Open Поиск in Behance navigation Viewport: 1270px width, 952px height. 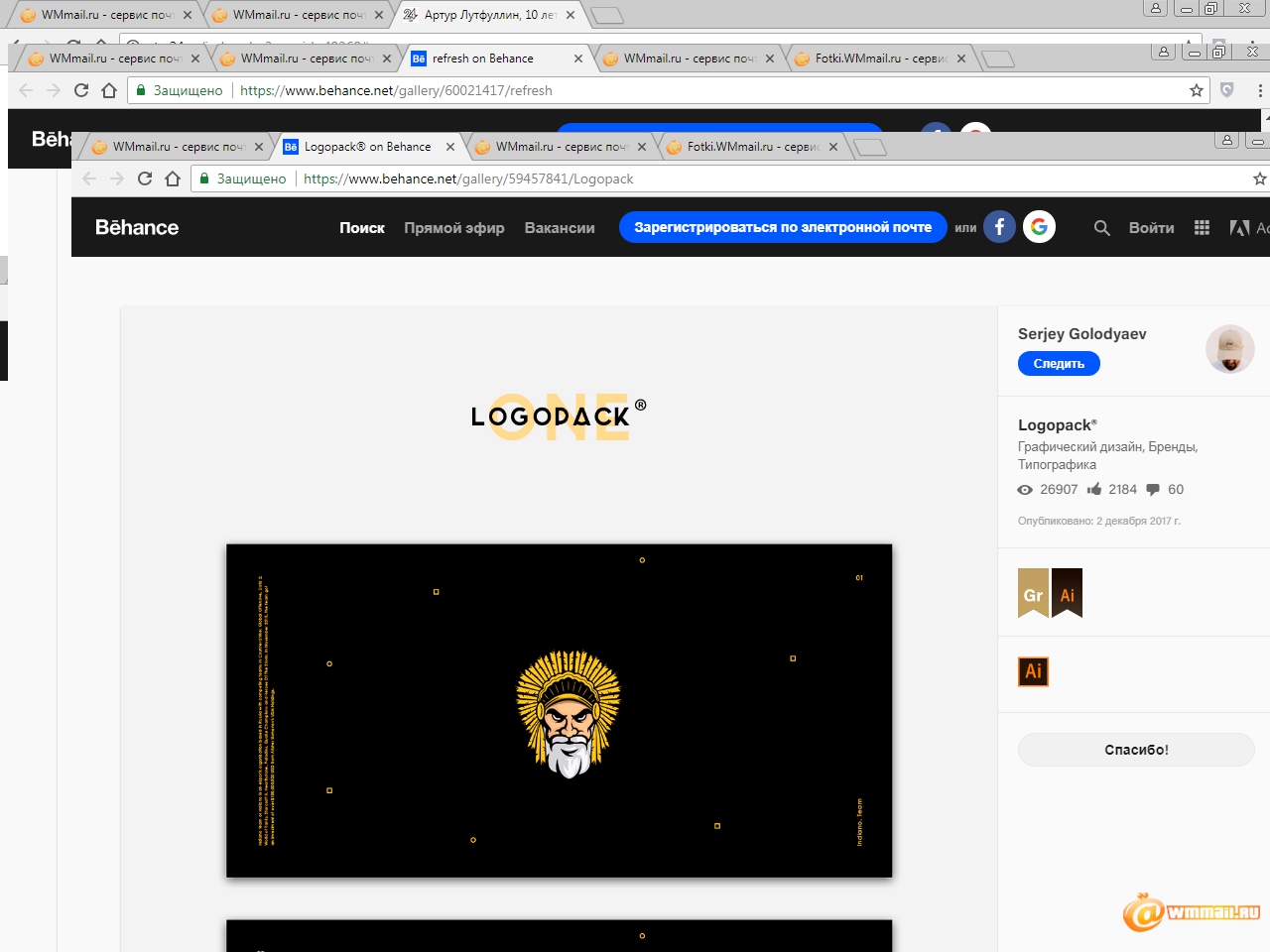click(x=362, y=228)
